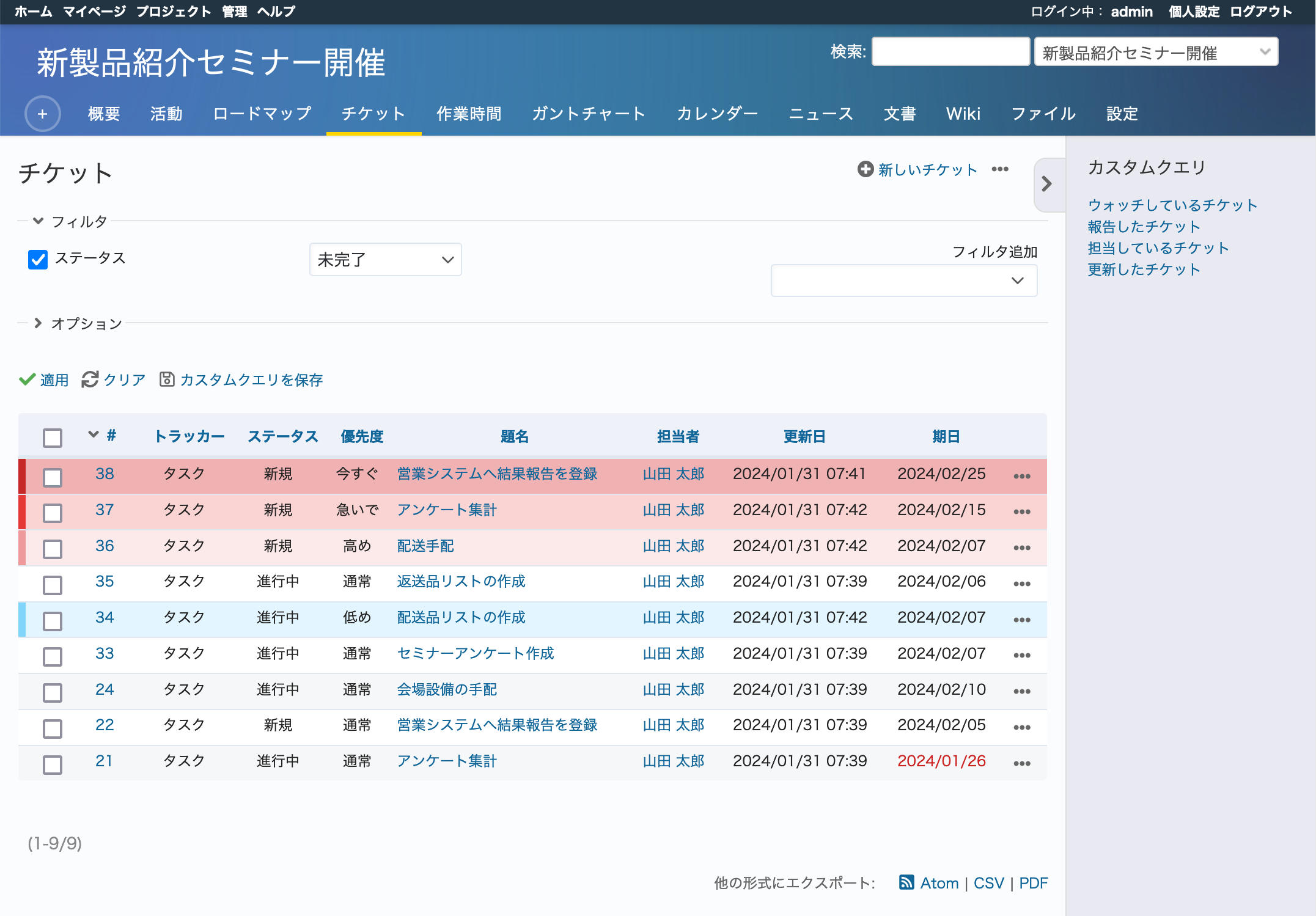Open the 設定 tab

1122,114
